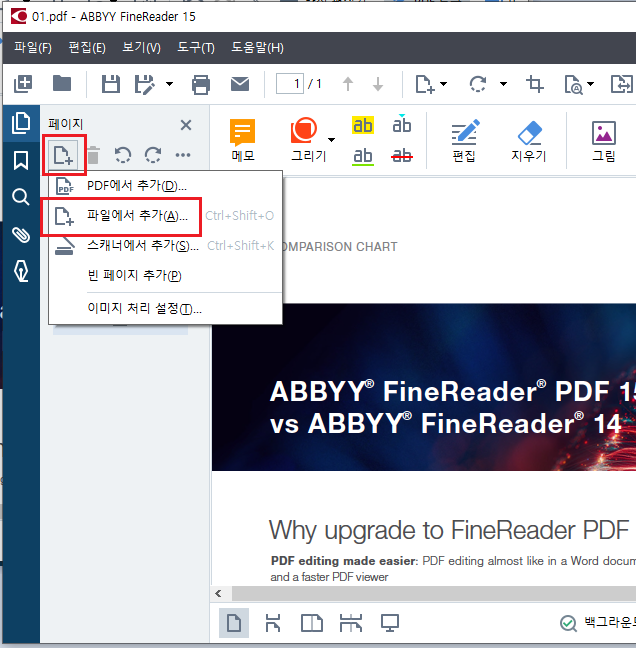Switch to two-page view mode
This screenshot has height=648, width=636.
[x=312, y=623]
